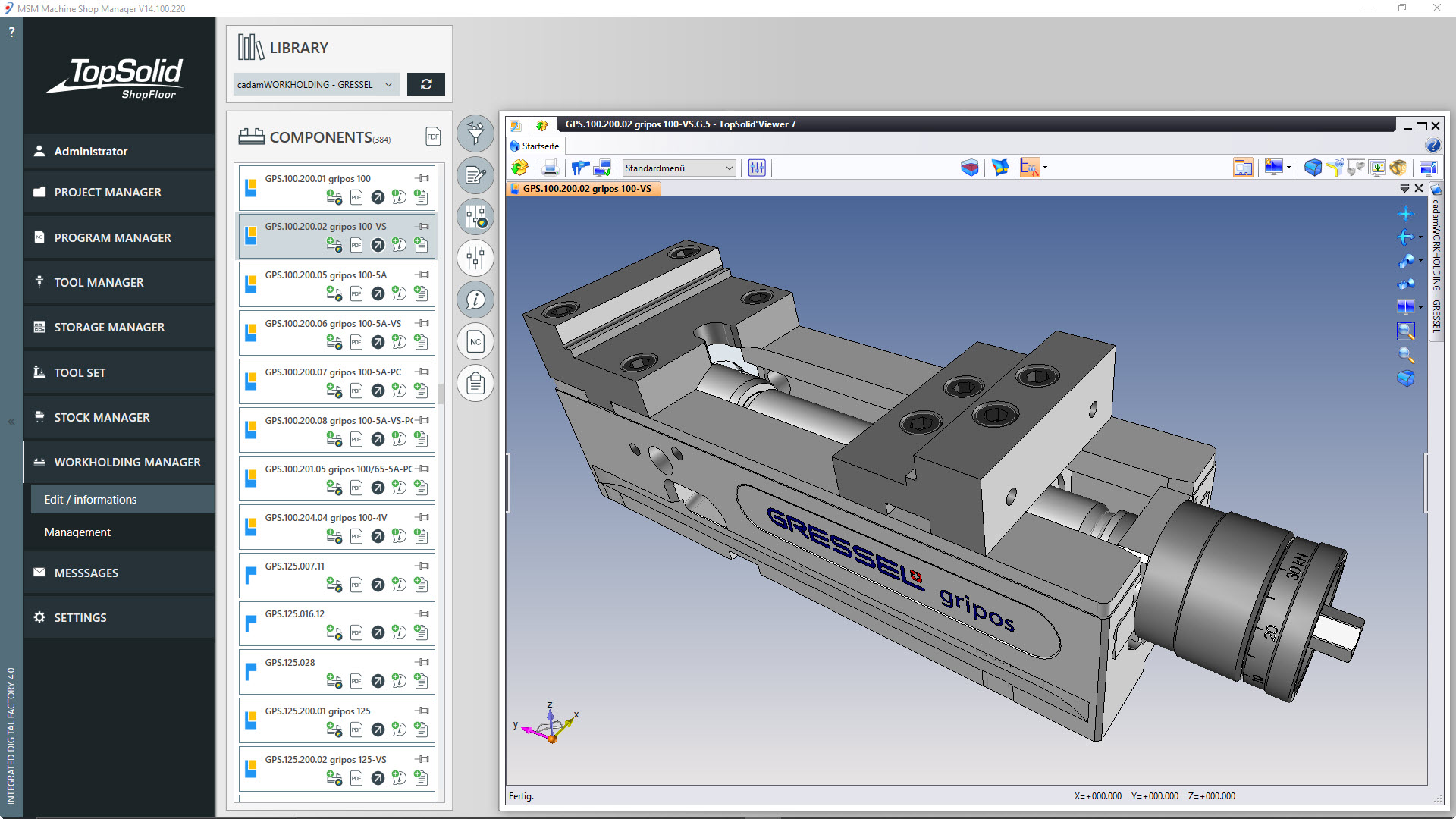This screenshot has height=819, width=1456.
Task: Click the print icon in viewer toolbar
Action: pos(551,168)
